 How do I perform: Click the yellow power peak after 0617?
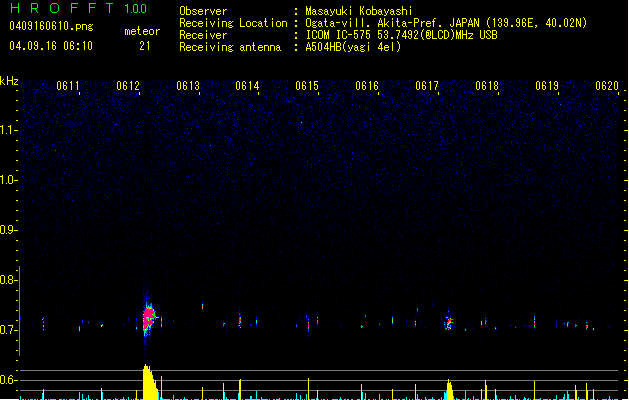449,390
